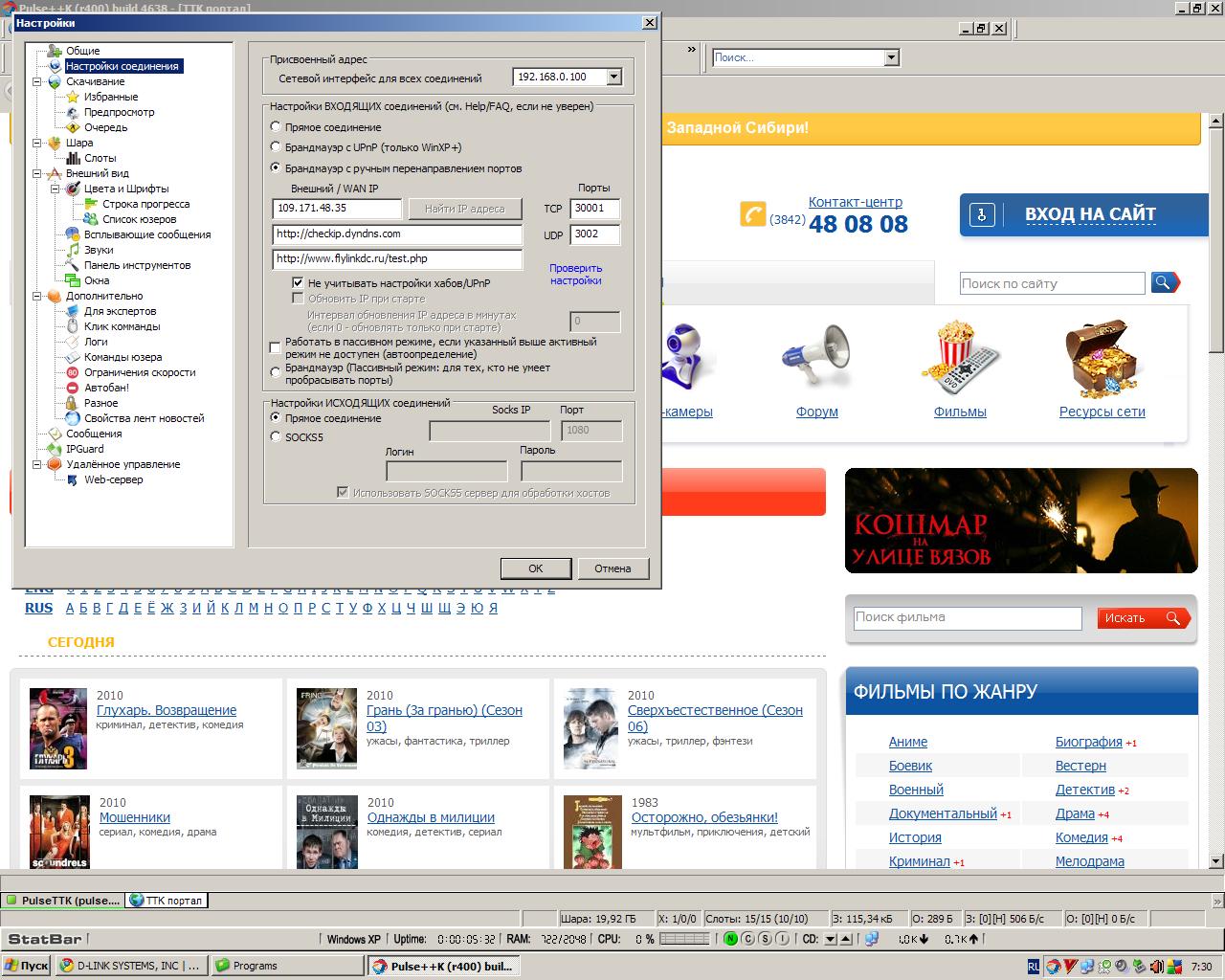The width and height of the screenshot is (1225, 980).
Task: Switch to the PulseTTK tab
Action: click(x=63, y=900)
